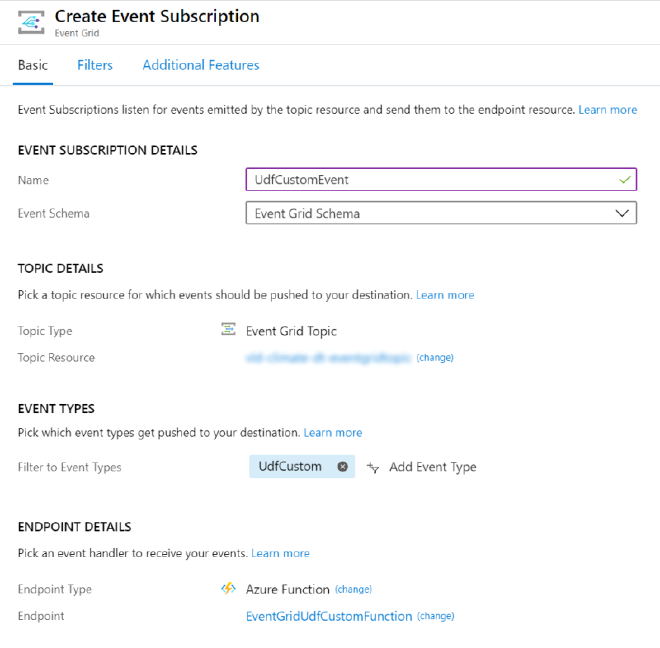The height and width of the screenshot is (648, 660).
Task: Click change next to Topic Resource
Action: click(x=435, y=358)
